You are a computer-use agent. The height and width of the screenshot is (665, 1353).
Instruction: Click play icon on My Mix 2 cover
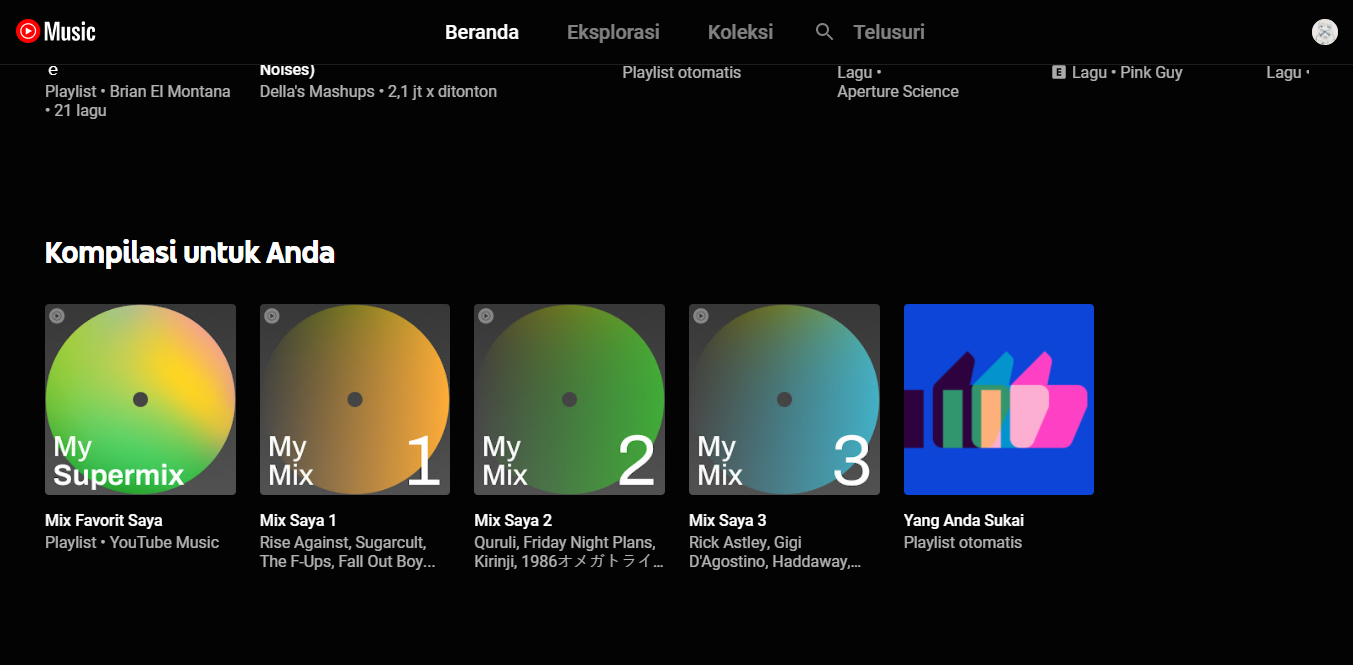[486, 316]
